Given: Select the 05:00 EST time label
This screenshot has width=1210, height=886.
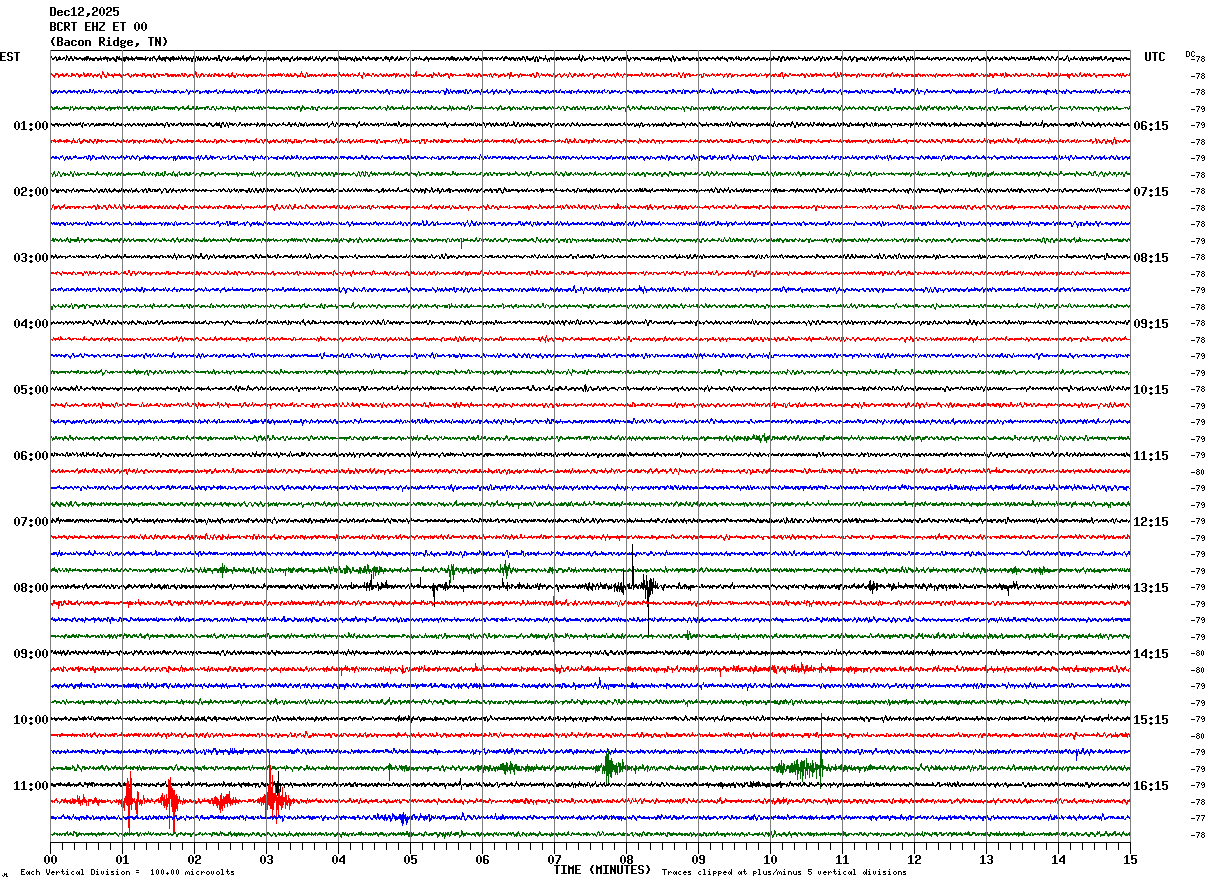Looking at the screenshot, I should pos(30,390).
